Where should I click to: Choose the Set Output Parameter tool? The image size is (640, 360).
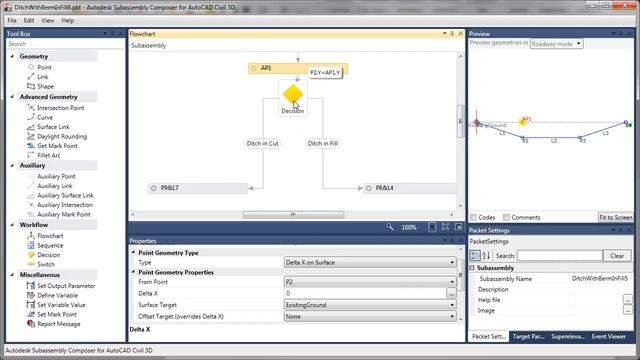pyautogui.click(x=61, y=286)
